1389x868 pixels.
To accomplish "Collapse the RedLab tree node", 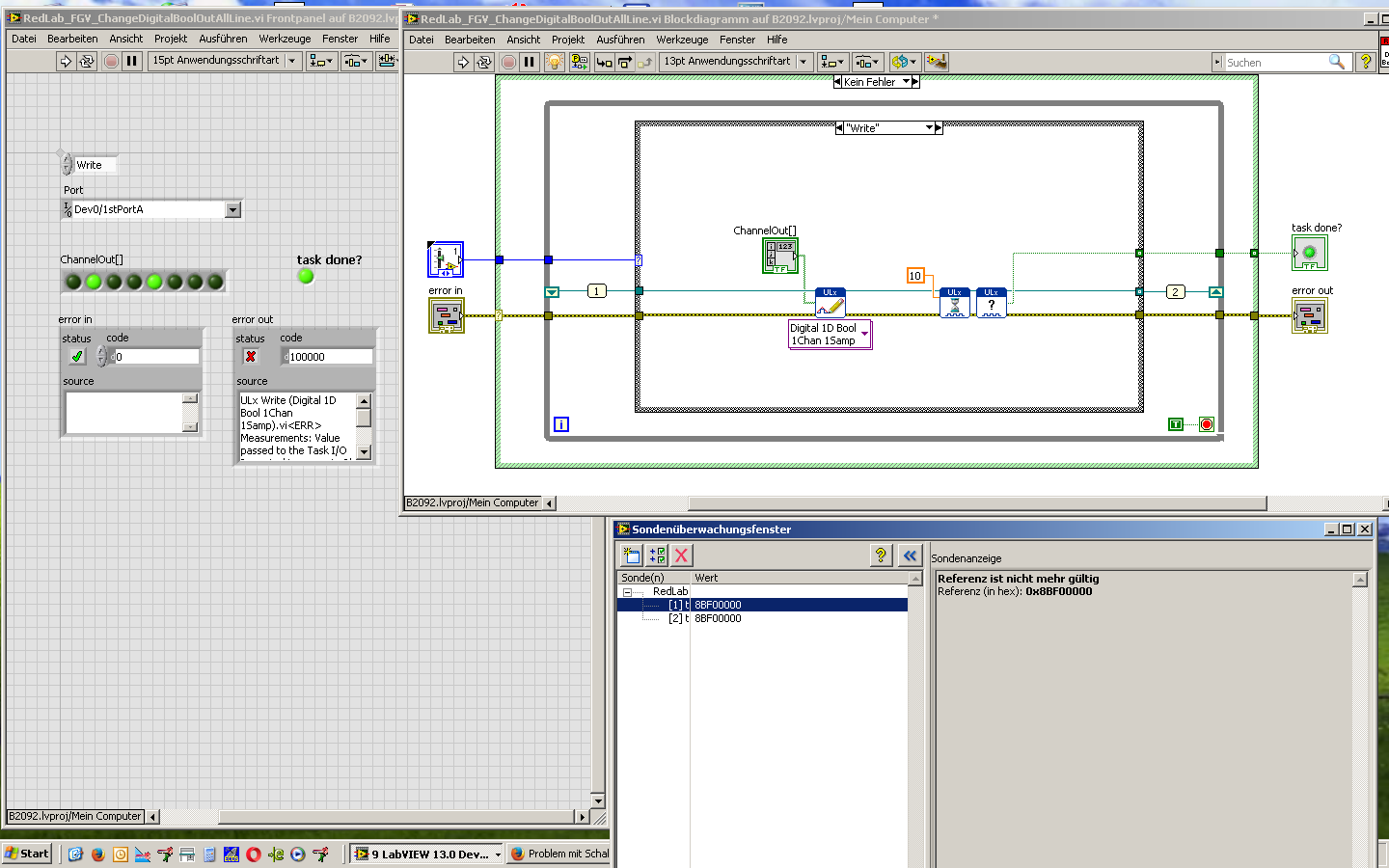I will (627, 592).
